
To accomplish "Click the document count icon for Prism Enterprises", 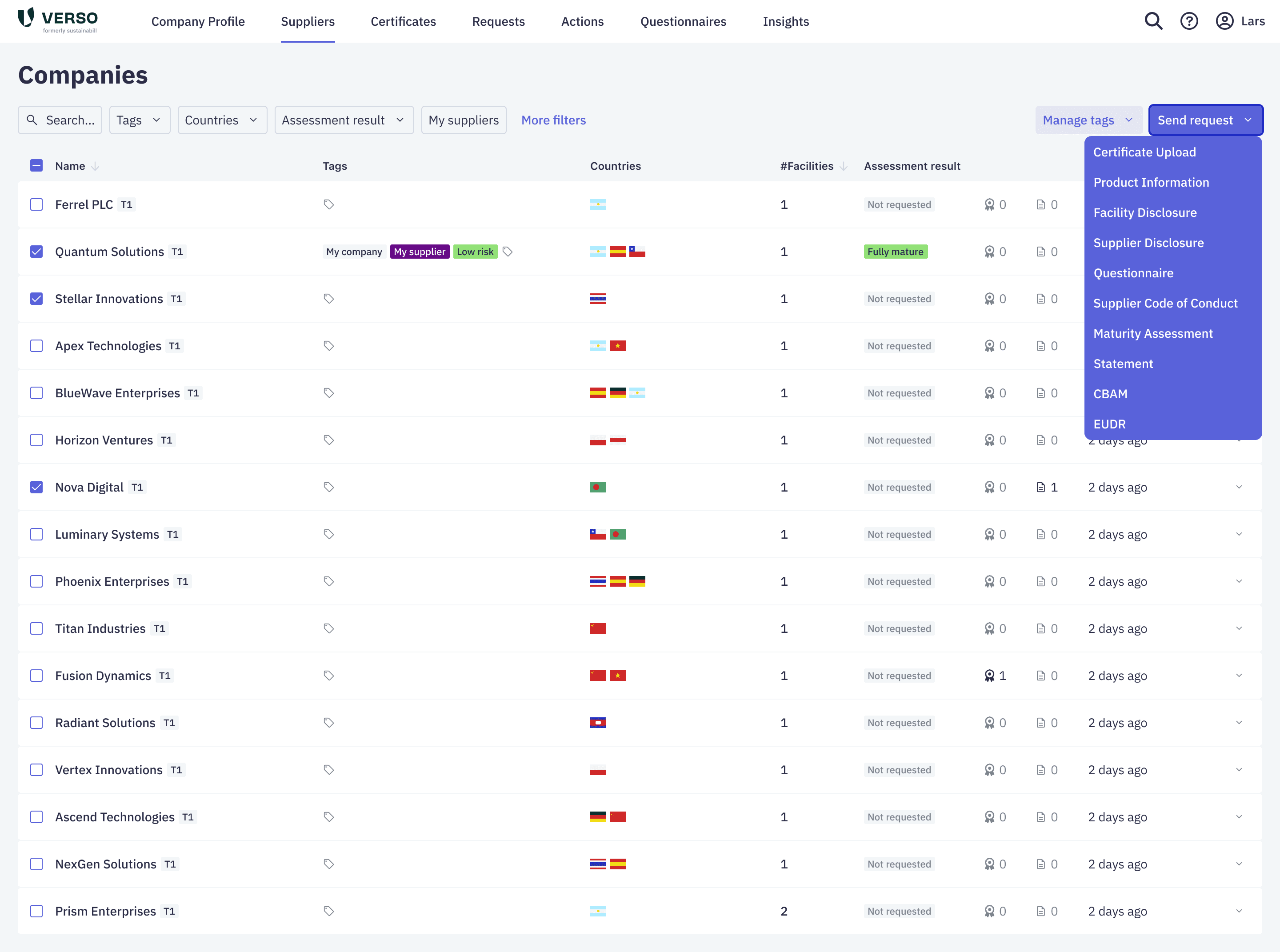I will 1041,911.
